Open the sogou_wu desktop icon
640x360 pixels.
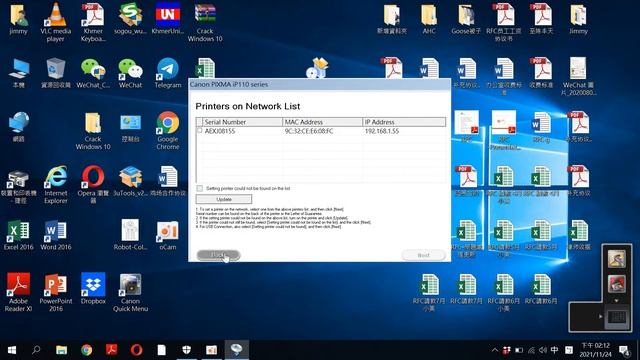point(130,18)
